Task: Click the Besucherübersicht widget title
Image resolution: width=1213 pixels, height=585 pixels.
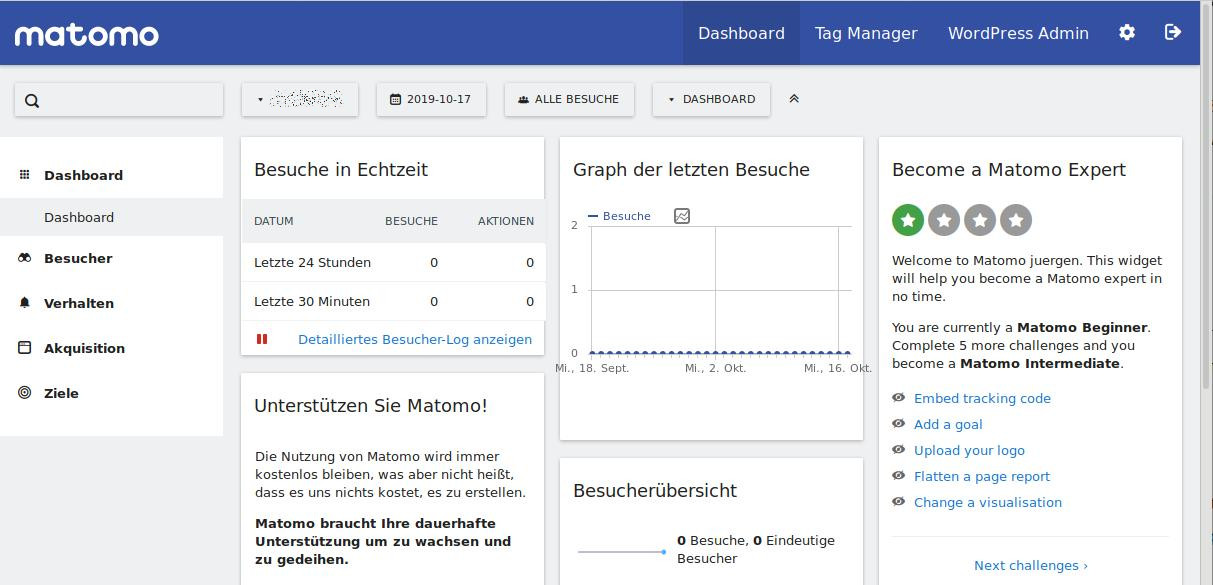Action: [655, 490]
